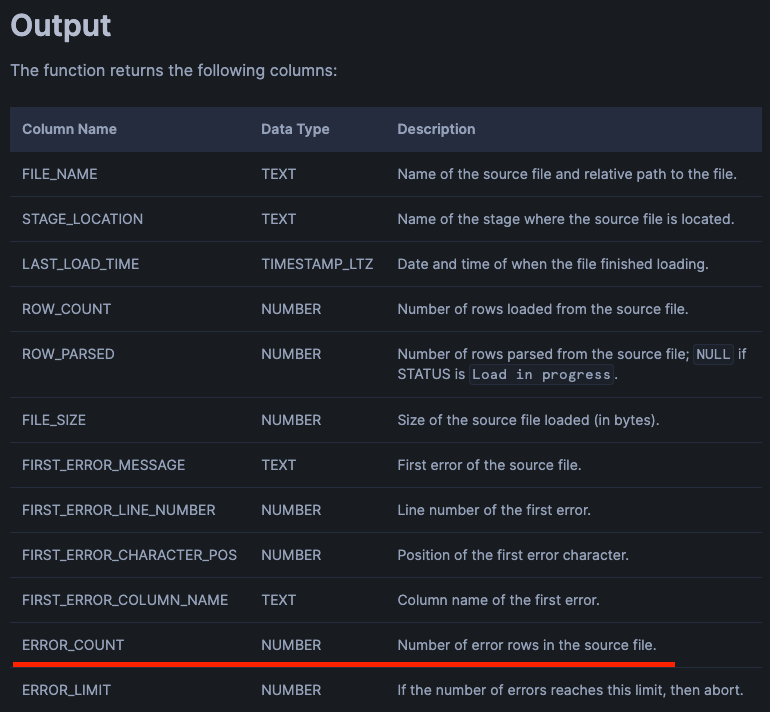Screen dimensions: 770x712
Task: Click the "Load in progress" code snippet
Action: tap(541, 375)
